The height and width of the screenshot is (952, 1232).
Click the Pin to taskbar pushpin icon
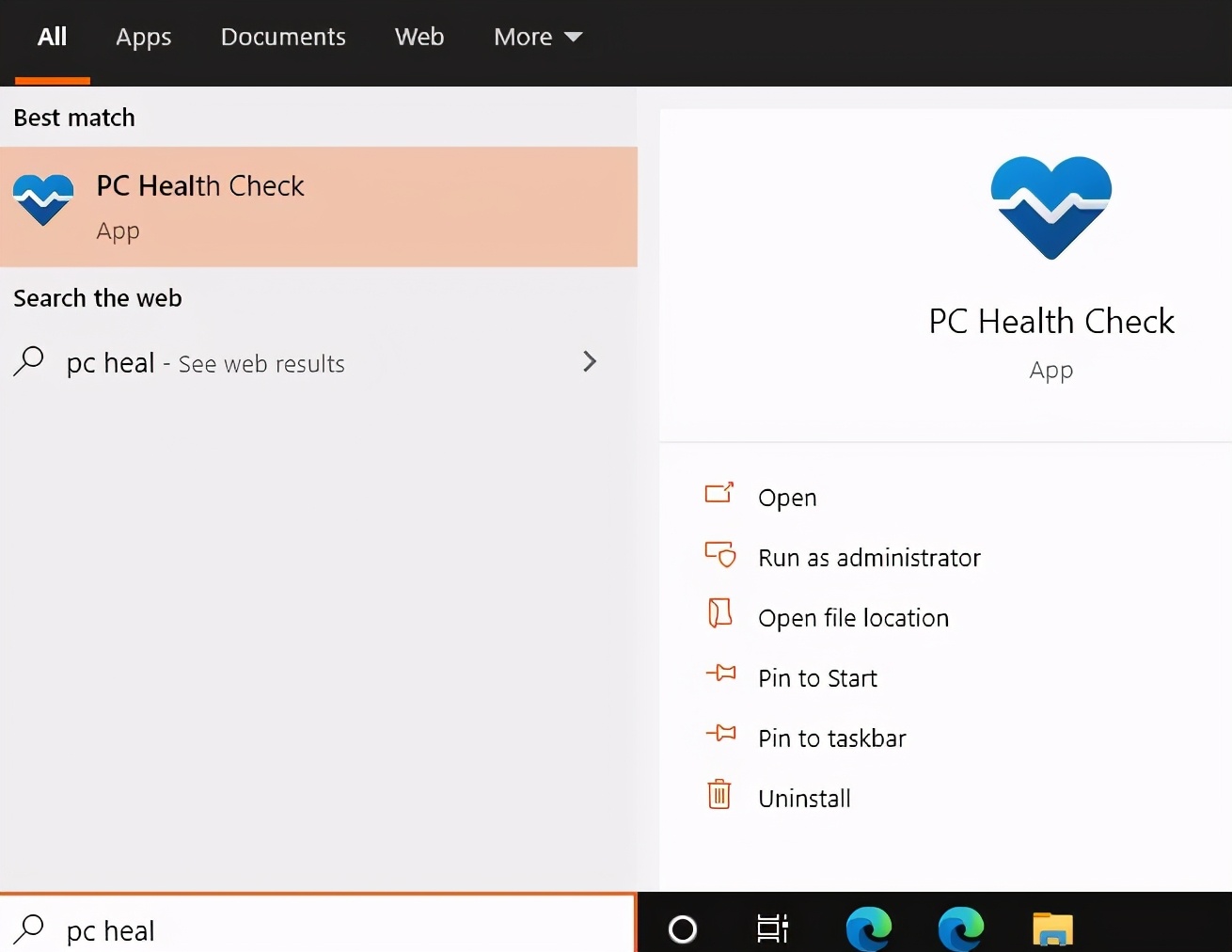coord(719,734)
